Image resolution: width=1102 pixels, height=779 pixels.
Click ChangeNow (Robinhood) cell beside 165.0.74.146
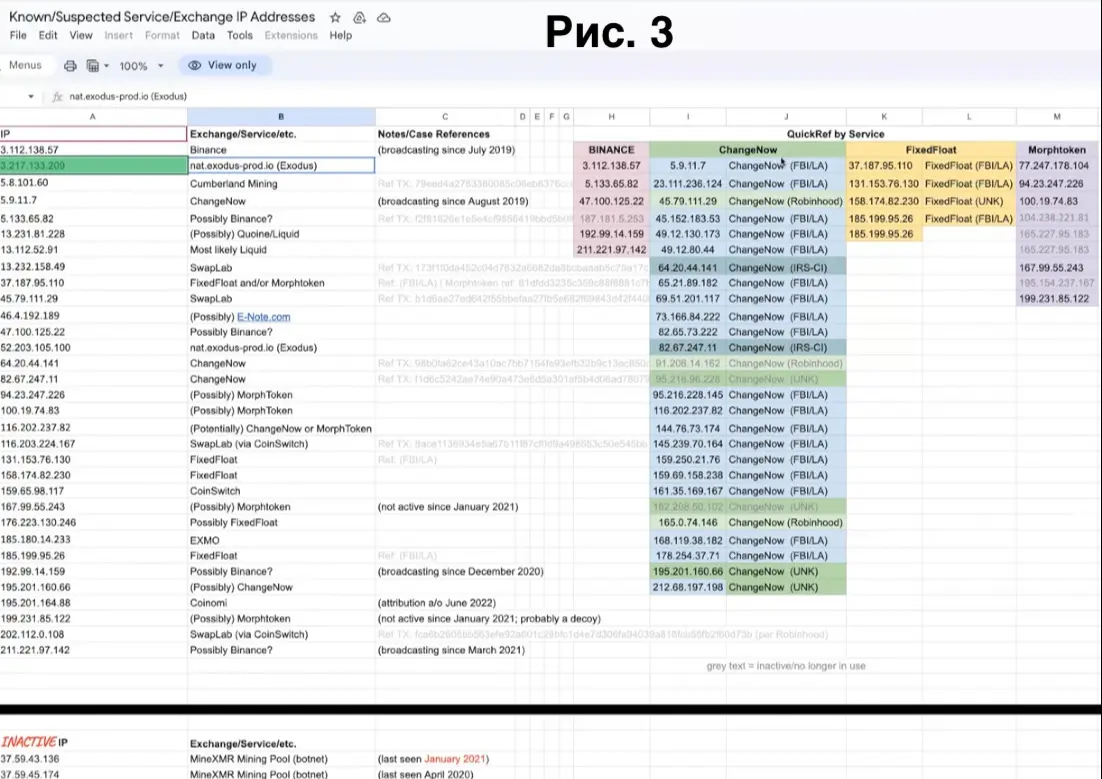point(786,522)
